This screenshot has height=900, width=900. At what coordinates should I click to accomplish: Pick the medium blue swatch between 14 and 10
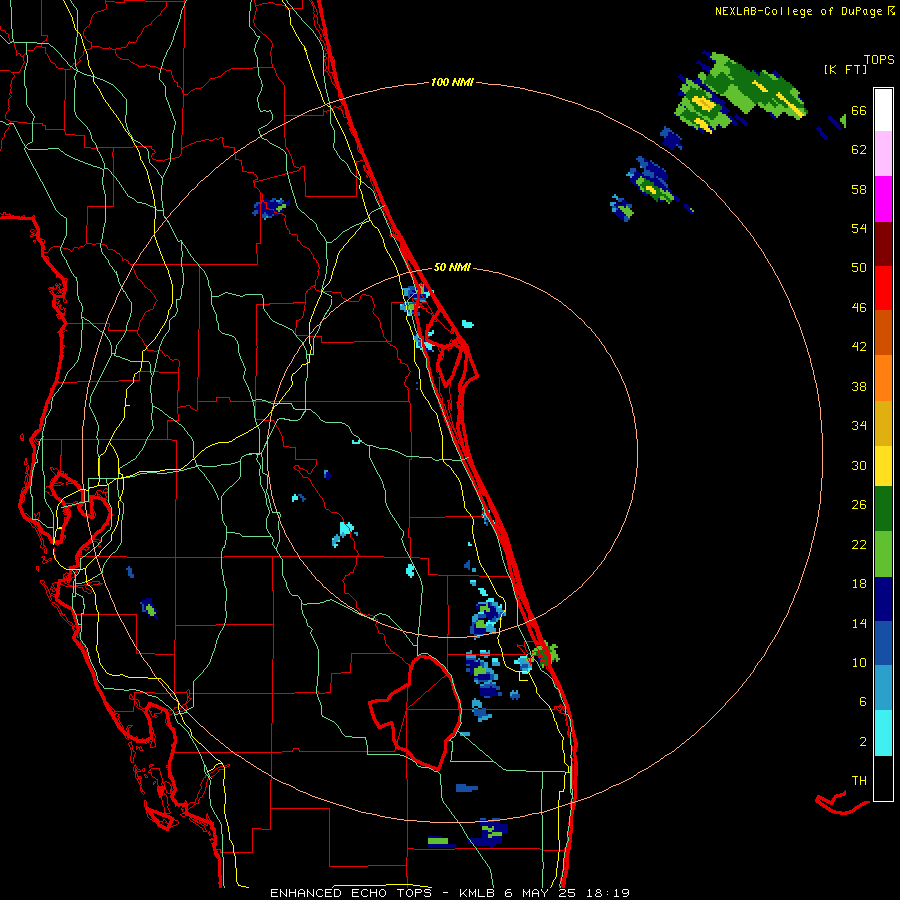[883, 644]
